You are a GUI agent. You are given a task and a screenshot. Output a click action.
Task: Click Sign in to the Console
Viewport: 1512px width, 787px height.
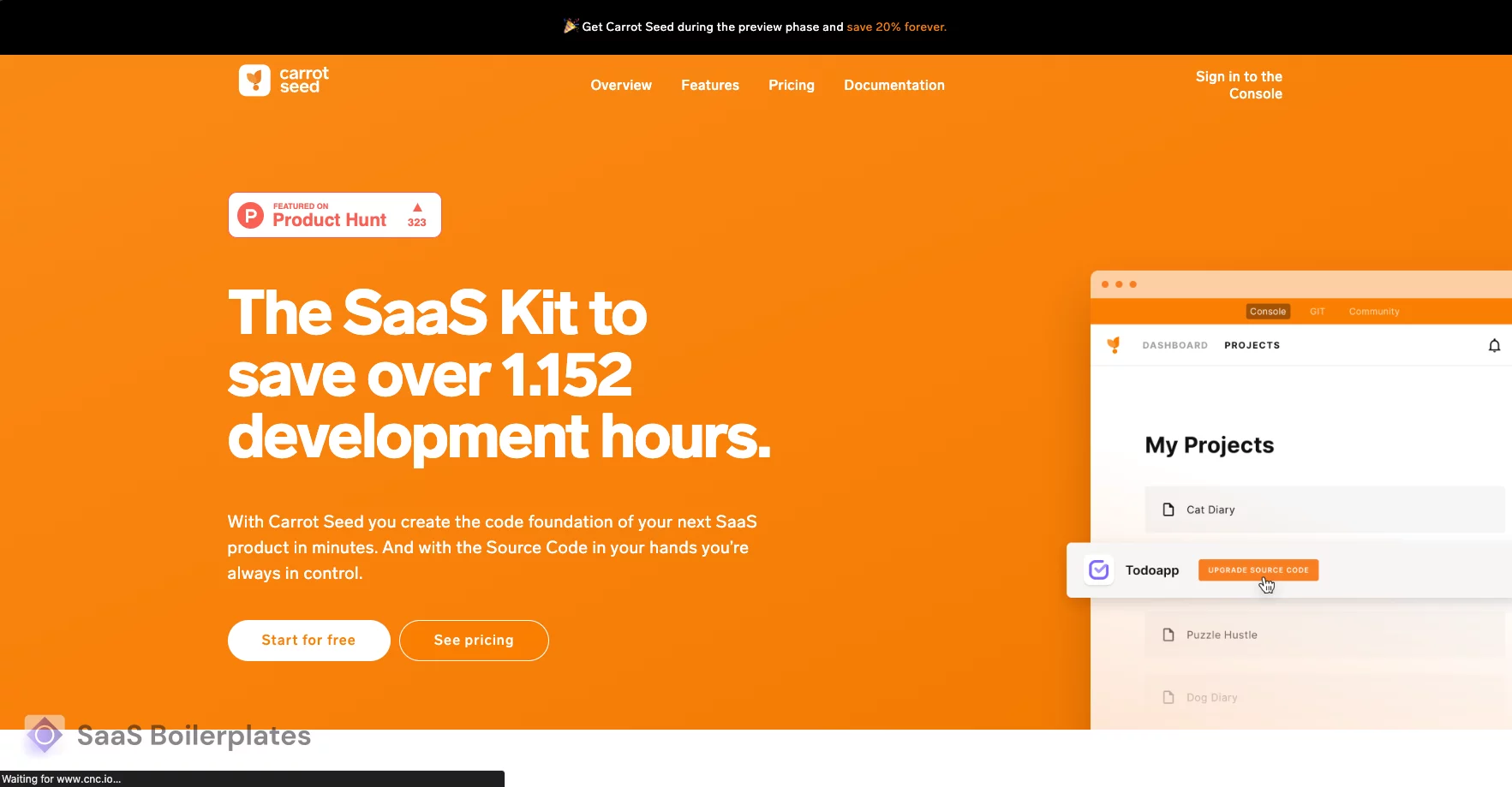click(x=1239, y=85)
